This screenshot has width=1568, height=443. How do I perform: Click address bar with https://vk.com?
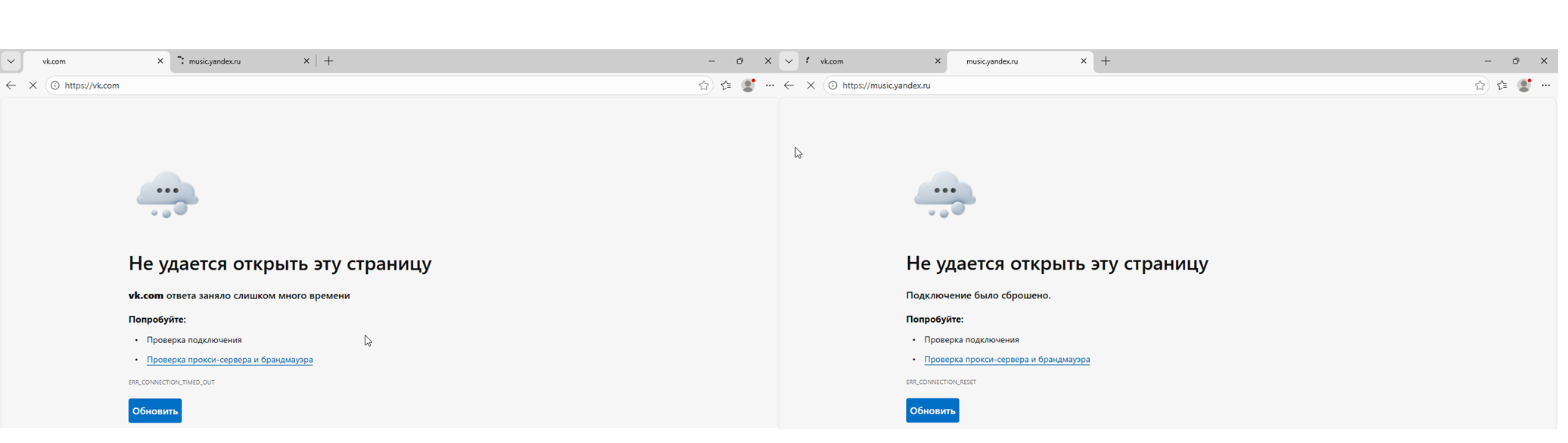[378, 86]
